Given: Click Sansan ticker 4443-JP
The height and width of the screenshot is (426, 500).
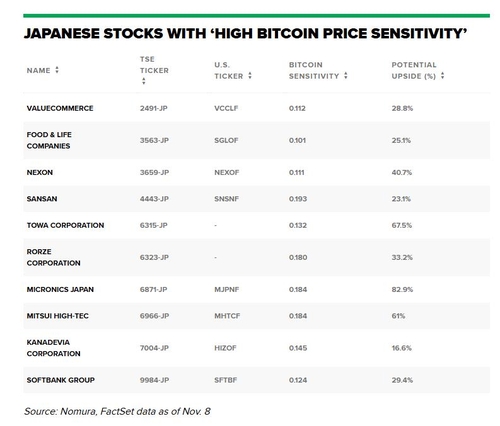Looking at the screenshot, I should [154, 199].
